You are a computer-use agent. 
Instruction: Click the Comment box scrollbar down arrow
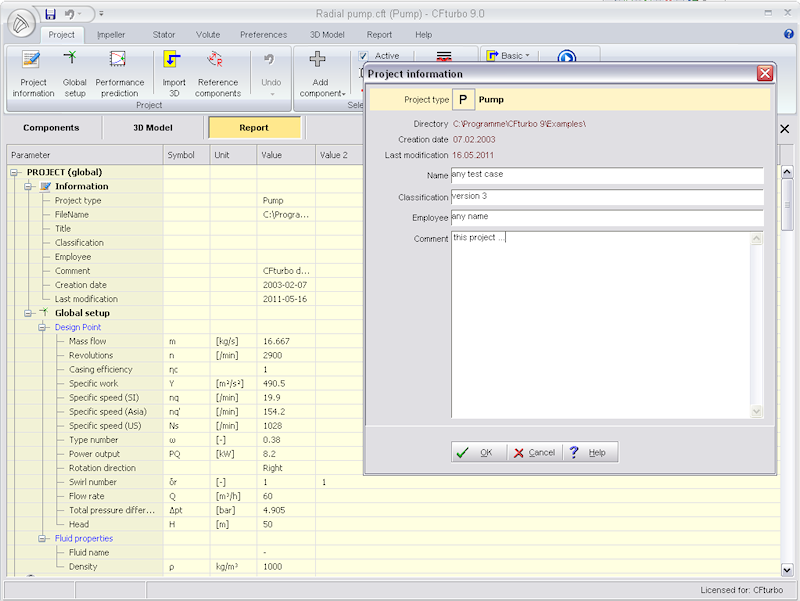(757, 411)
